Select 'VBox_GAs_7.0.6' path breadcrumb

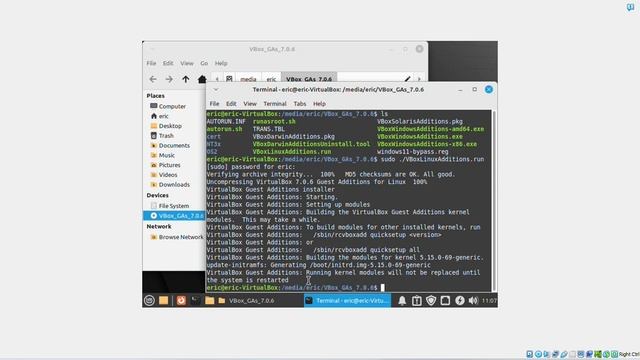coord(309,79)
